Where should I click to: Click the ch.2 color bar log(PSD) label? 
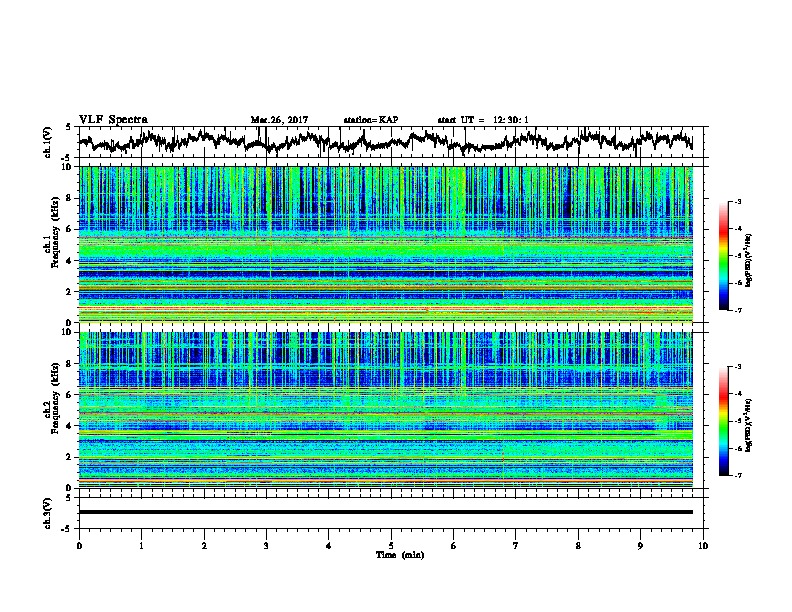coord(749,426)
